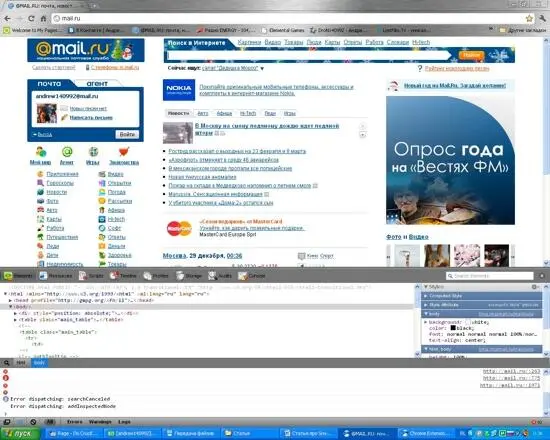Screen dimensions: 550x440
Task: Select the Hi-Tech news tab
Action: [x=248, y=113]
